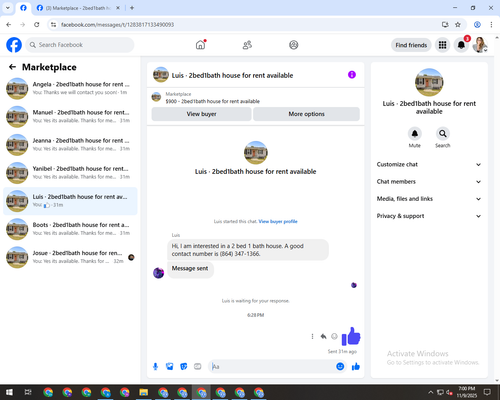Open the Notifications bell icon
Viewport: 500px width, 400px height.
click(461, 45)
